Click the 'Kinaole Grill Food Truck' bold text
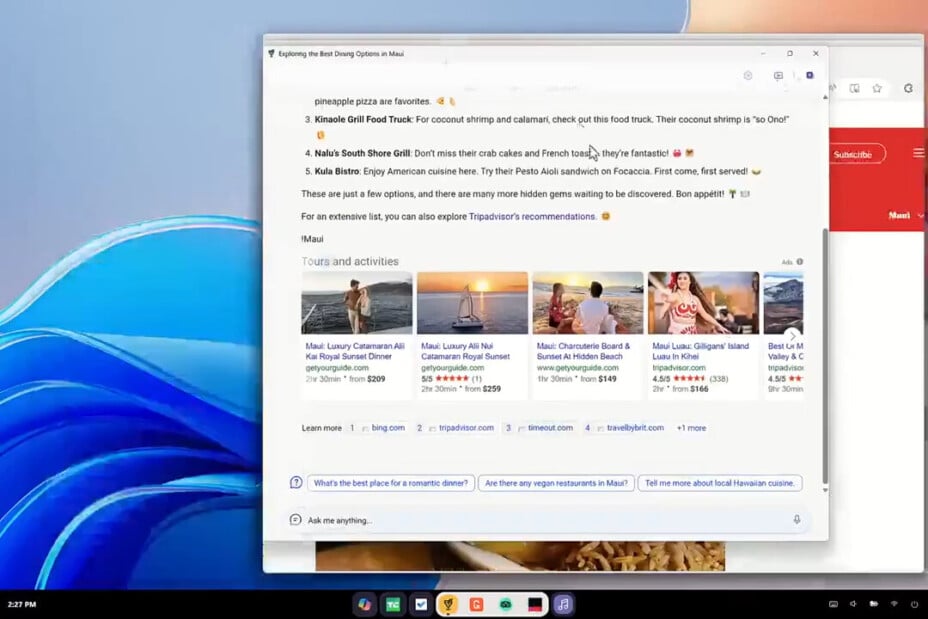This screenshot has height=619, width=928. 363,120
